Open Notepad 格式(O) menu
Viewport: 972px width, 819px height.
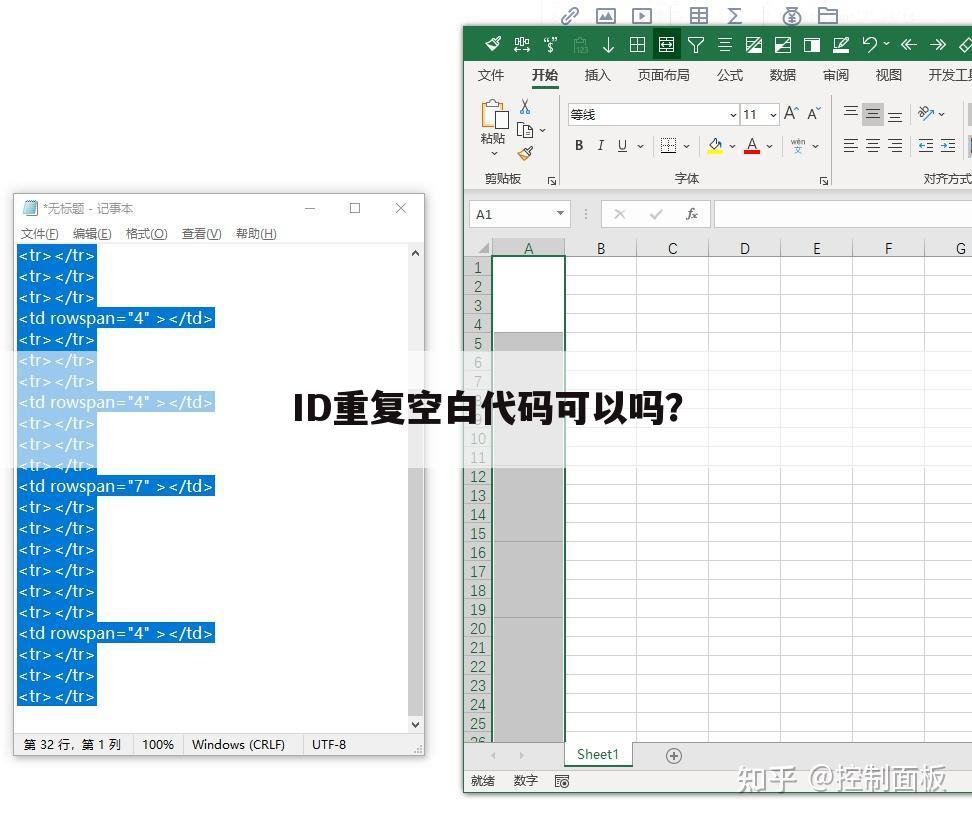pos(146,234)
